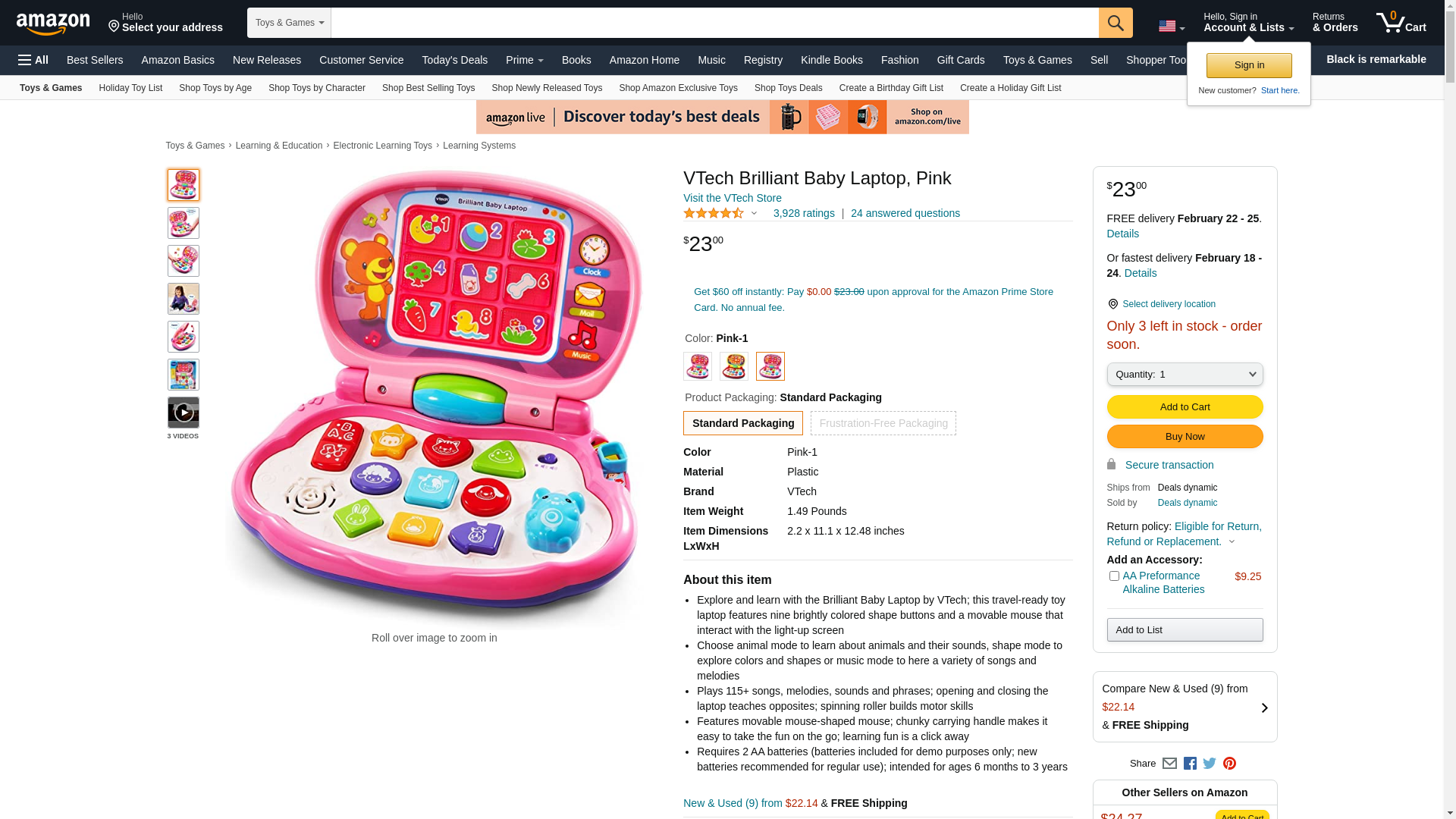Image resolution: width=1456 pixels, height=819 pixels.
Task: Open the shopping cart icon
Action: pos(1401,22)
